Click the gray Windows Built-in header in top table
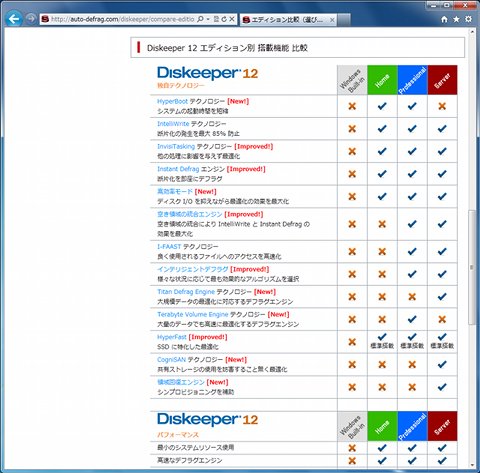The width and height of the screenshot is (480, 473). [352, 80]
